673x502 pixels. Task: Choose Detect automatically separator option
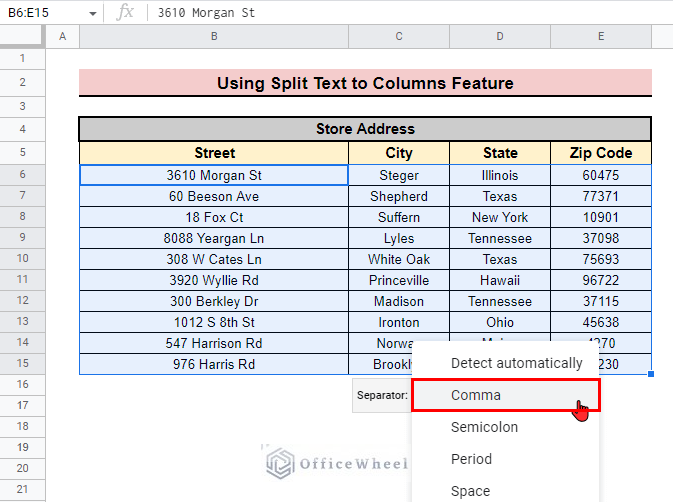506,363
